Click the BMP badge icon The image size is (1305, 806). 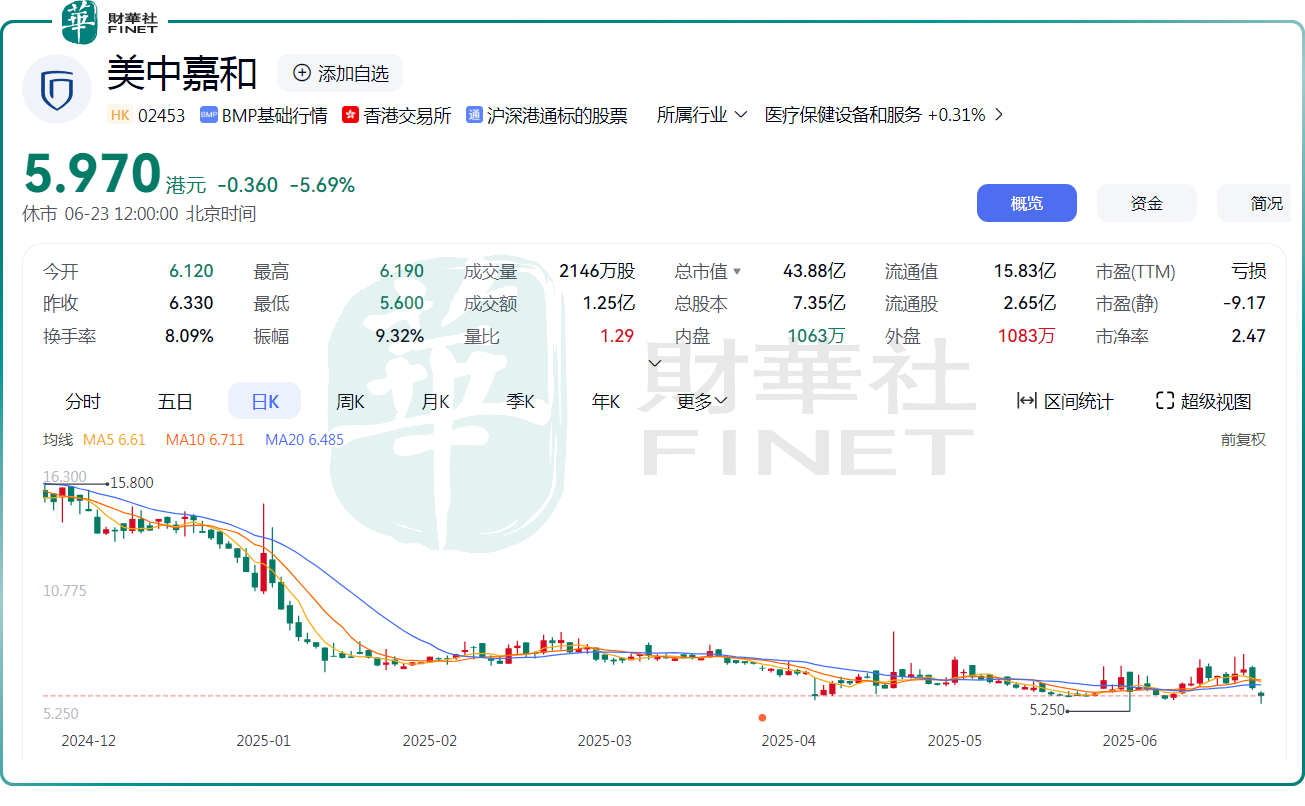coord(209,115)
